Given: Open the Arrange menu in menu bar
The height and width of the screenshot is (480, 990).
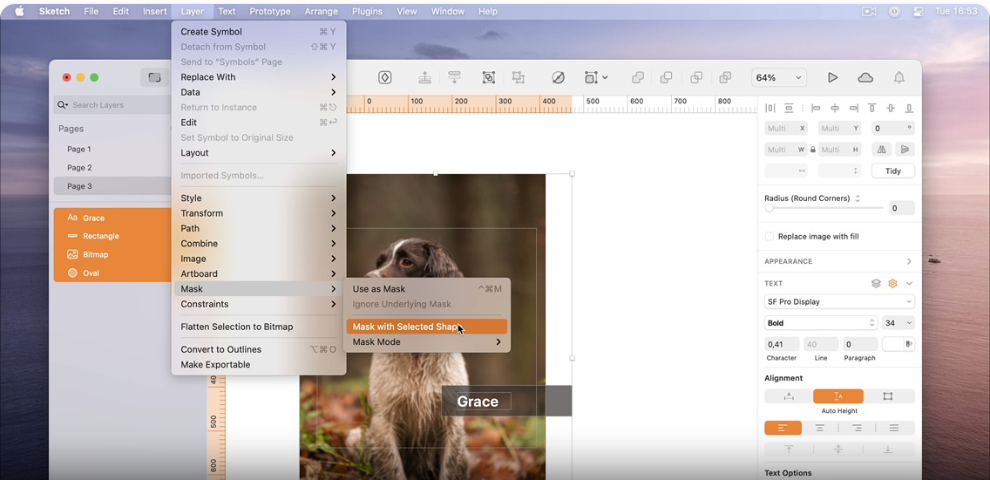Looking at the screenshot, I should coord(321,11).
